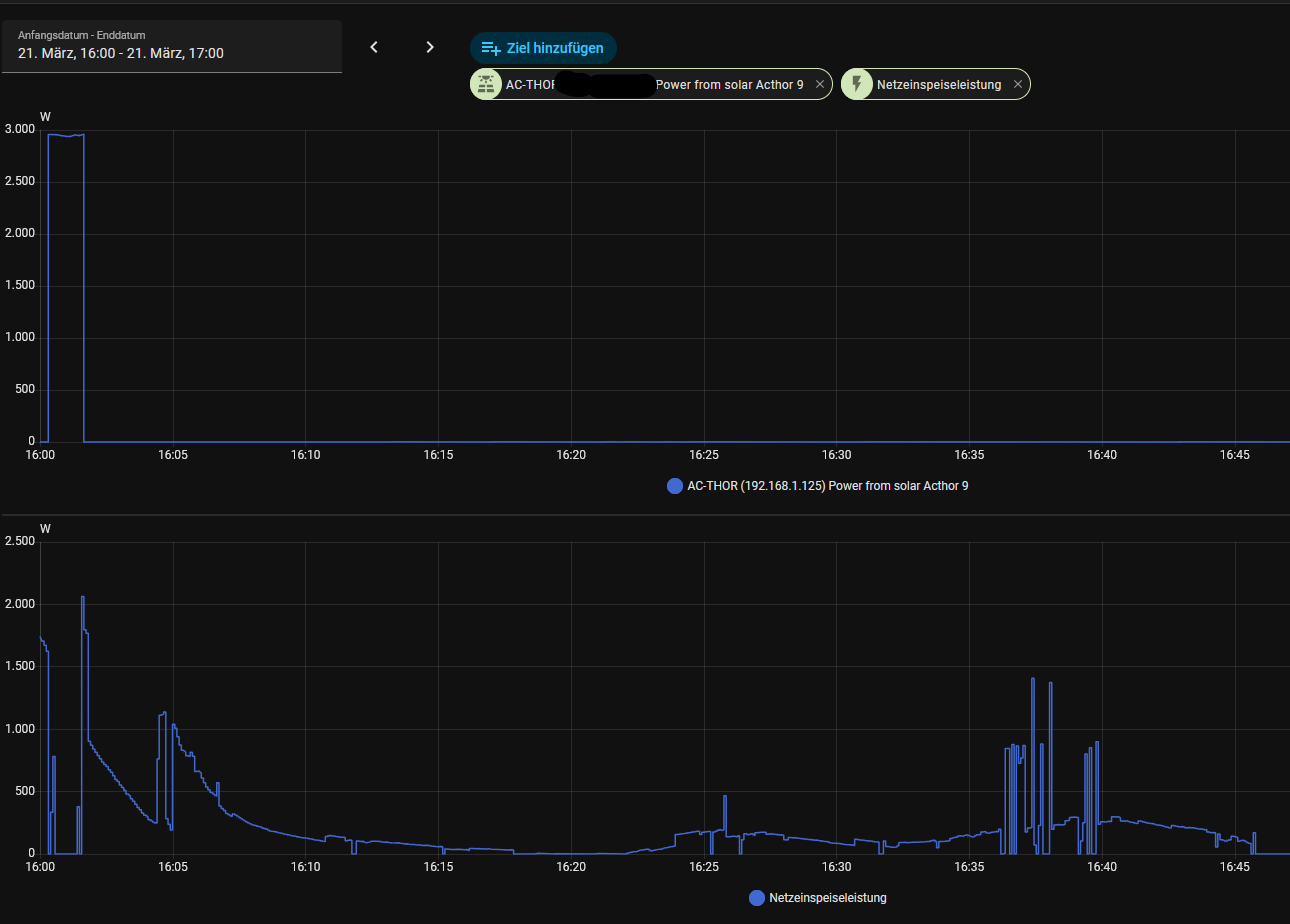Go to the previous time range
The height and width of the screenshot is (924, 1290).
(374, 47)
